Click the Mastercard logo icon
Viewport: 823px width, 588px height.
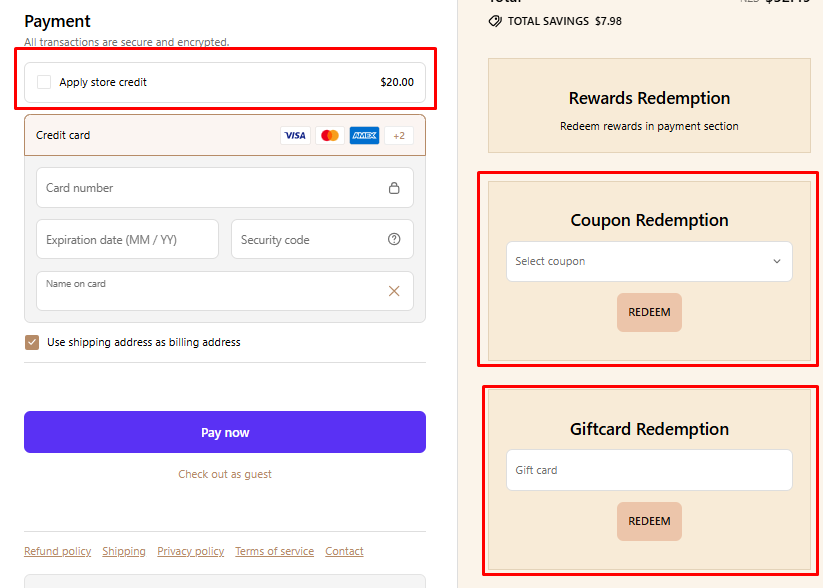coord(330,136)
